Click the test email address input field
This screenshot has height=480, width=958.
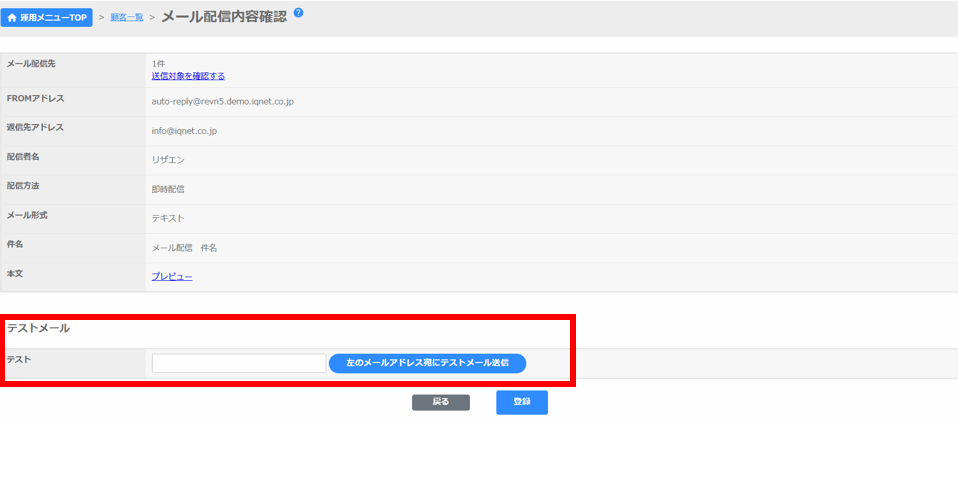click(x=238, y=363)
